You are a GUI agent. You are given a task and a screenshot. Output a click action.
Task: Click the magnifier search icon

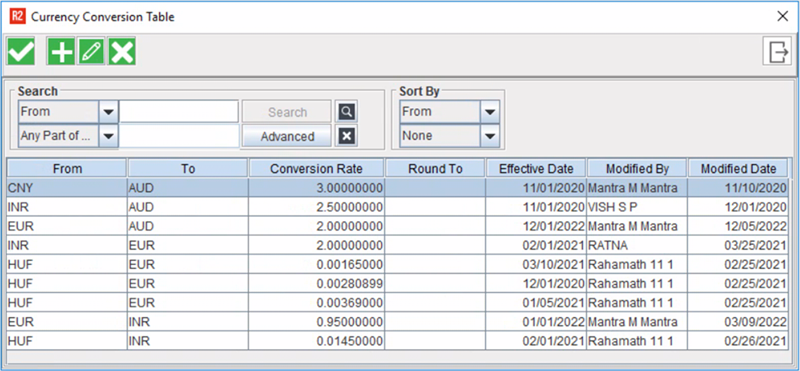pyautogui.click(x=345, y=112)
